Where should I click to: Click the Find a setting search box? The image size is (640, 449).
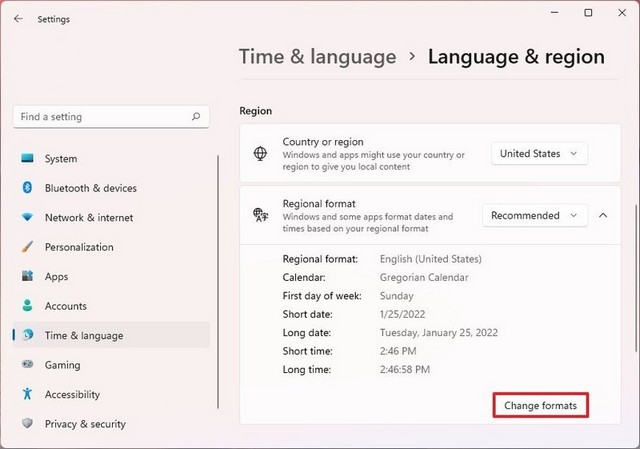tap(111, 117)
